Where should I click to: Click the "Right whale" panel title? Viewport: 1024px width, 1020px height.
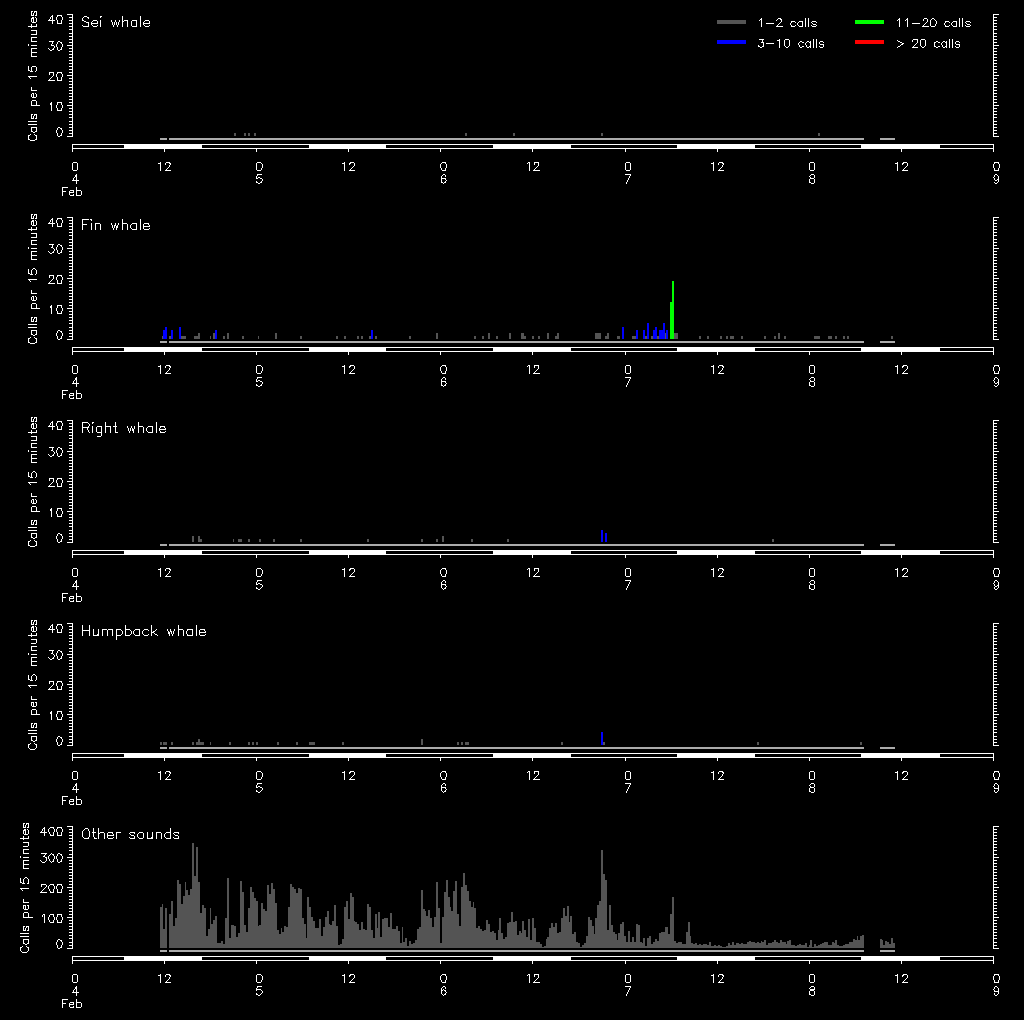[124, 428]
